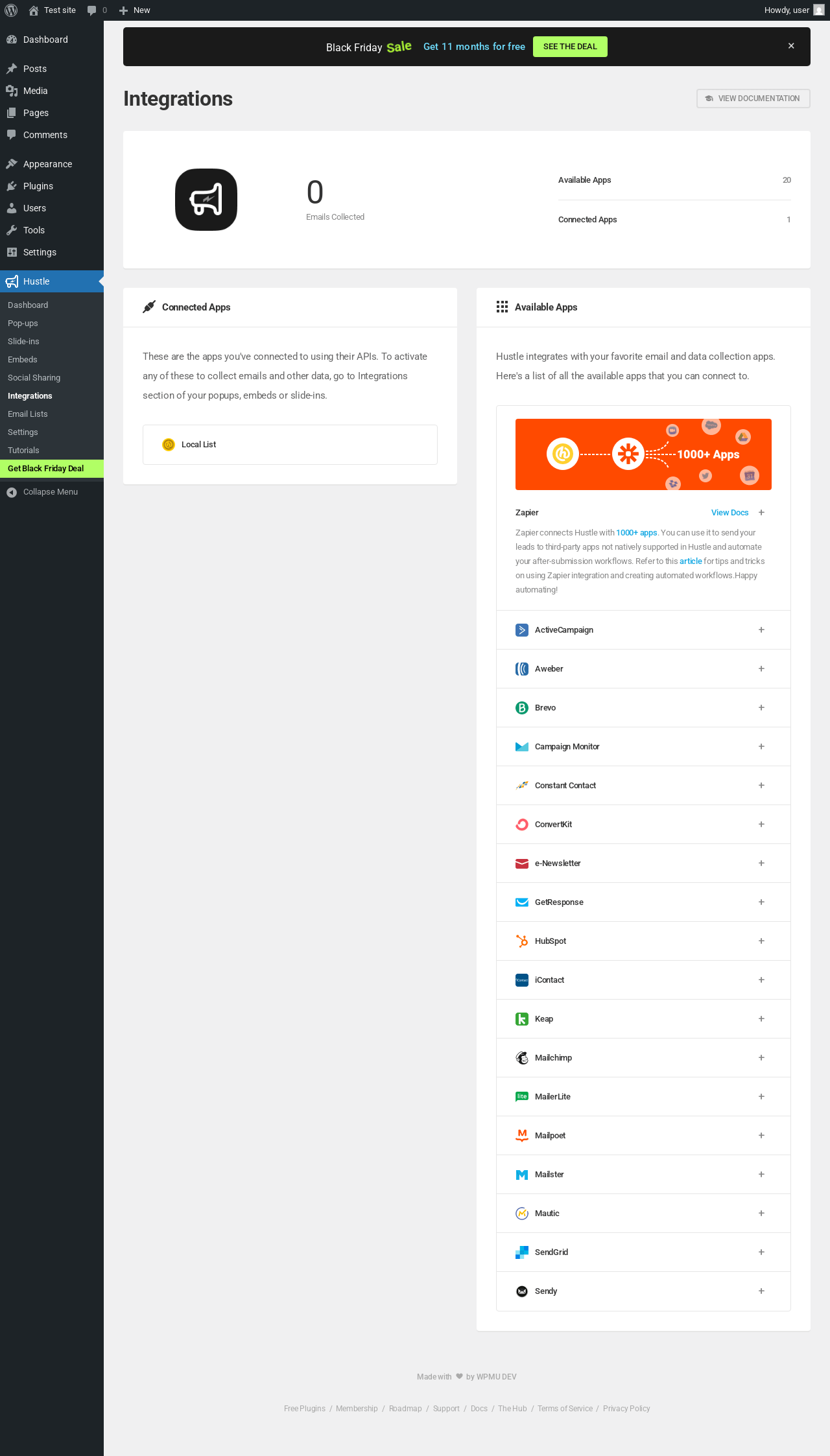
Task: Click New in the admin bar
Action: click(x=135, y=10)
